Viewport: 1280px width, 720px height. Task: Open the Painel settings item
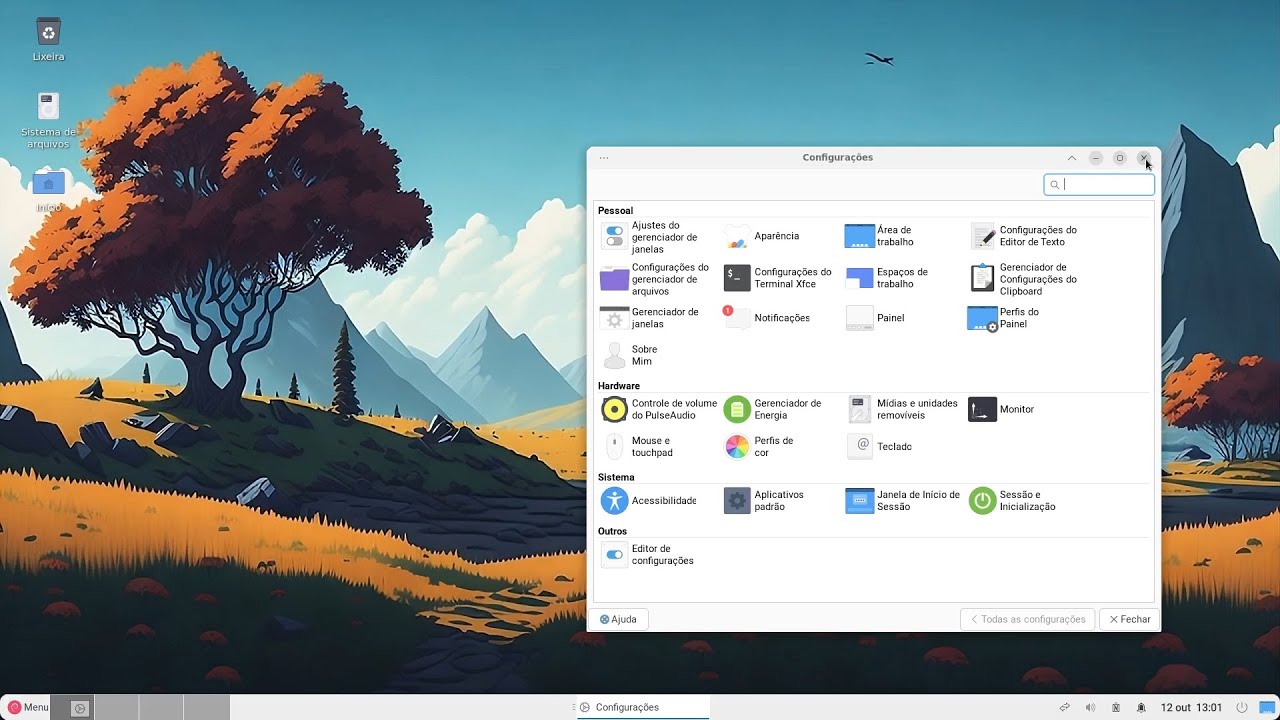coord(875,318)
